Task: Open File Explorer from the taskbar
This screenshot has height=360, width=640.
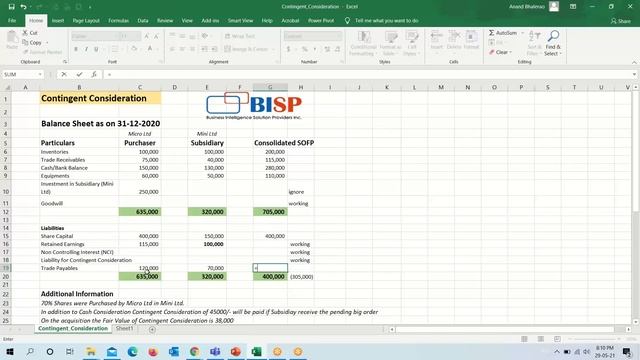Action: click(x=91, y=351)
